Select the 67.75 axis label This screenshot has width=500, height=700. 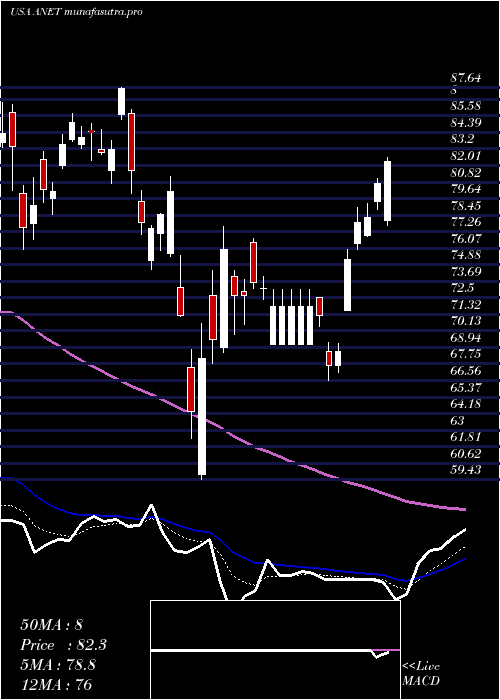[466, 354]
